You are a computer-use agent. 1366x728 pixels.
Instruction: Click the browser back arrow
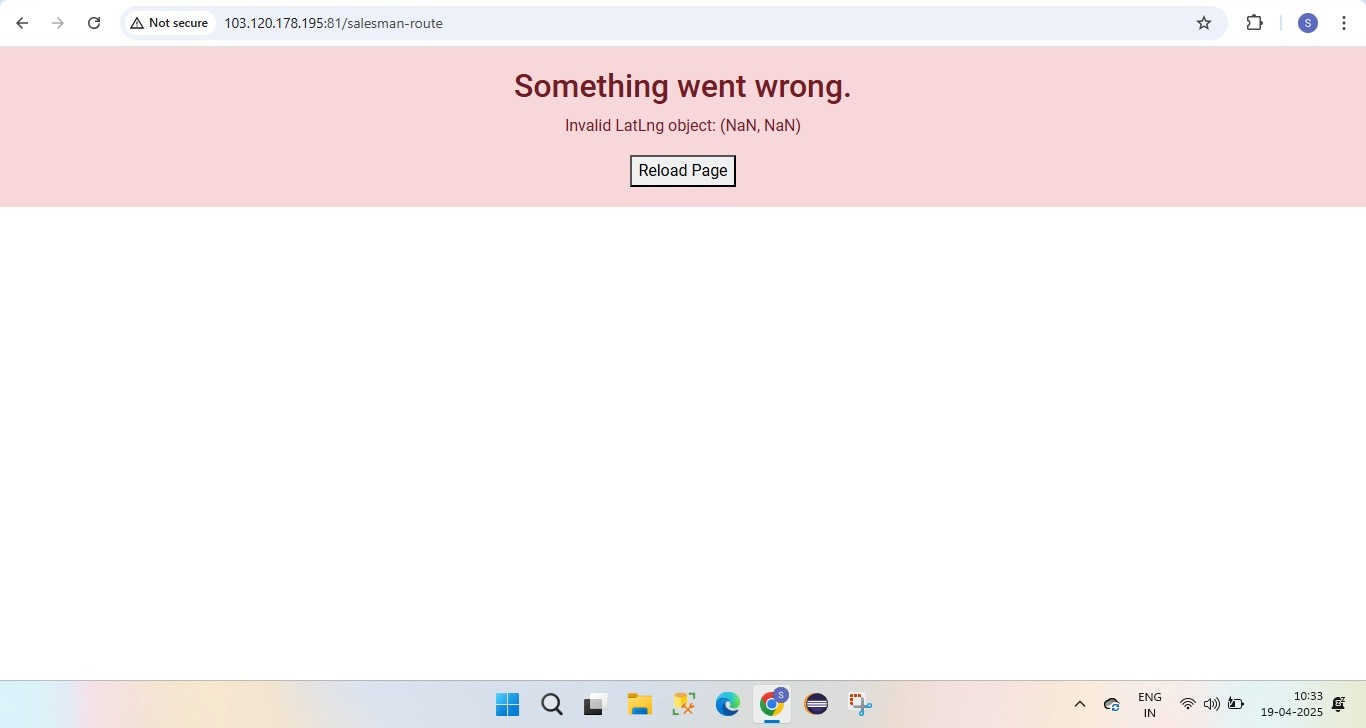coord(22,23)
